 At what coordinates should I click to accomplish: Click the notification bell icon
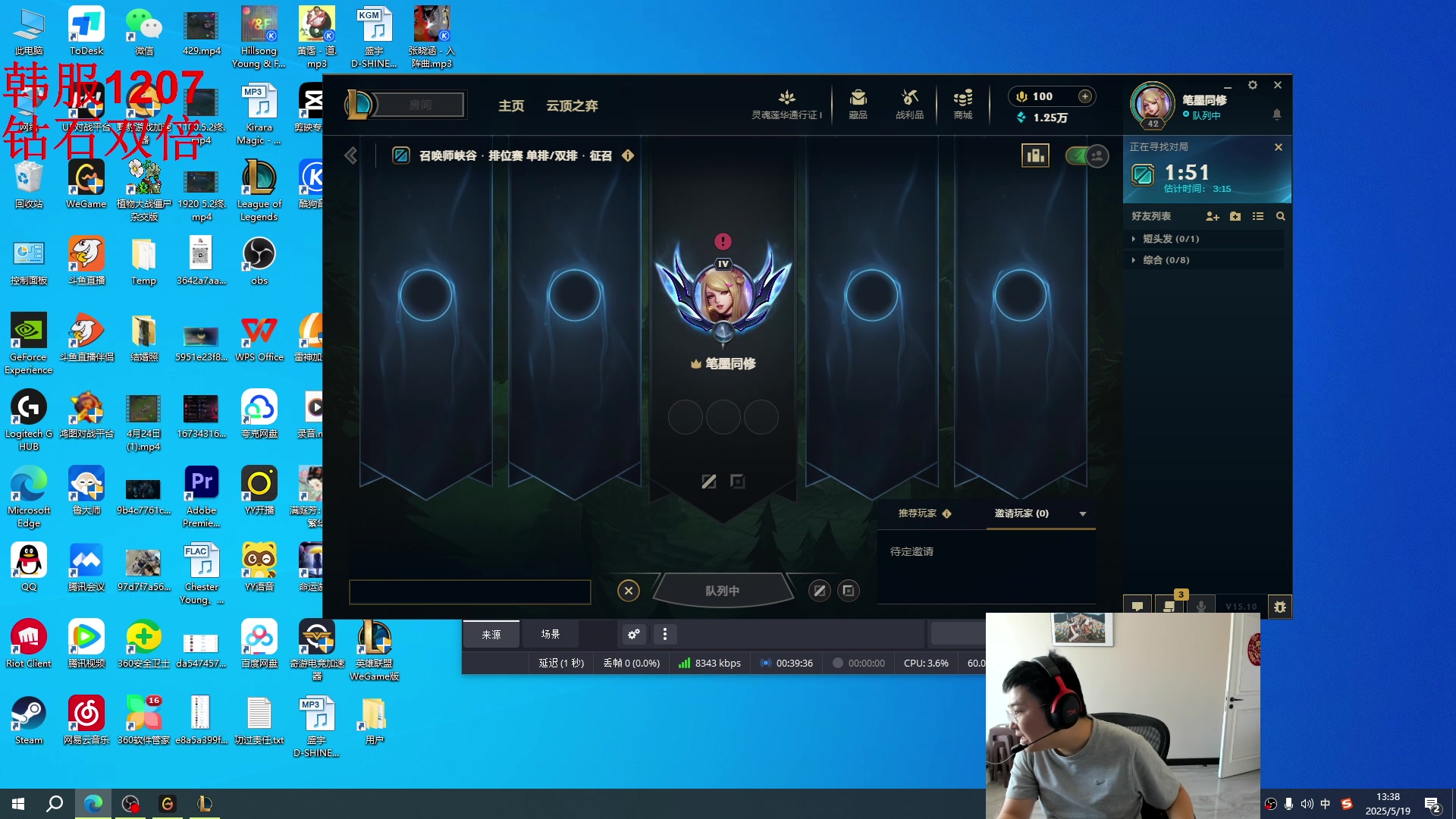tap(1277, 115)
